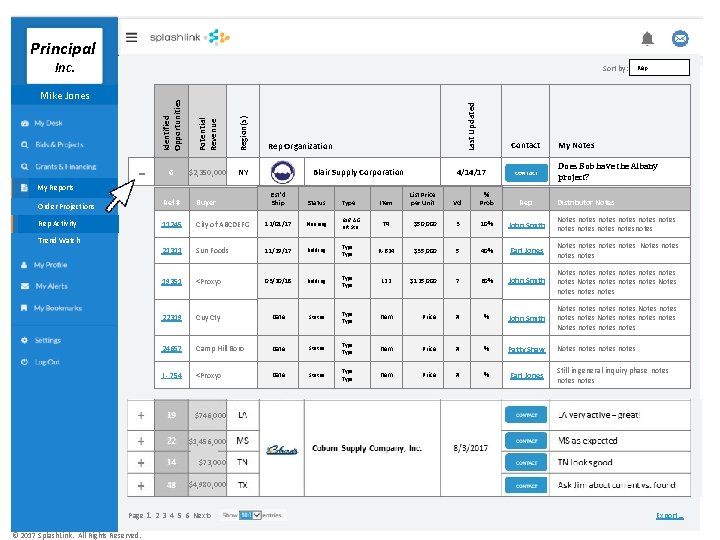Image resolution: width=720 pixels, height=540 pixels.
Task: Click the splashlink logo
Action: tap(190, 37)
